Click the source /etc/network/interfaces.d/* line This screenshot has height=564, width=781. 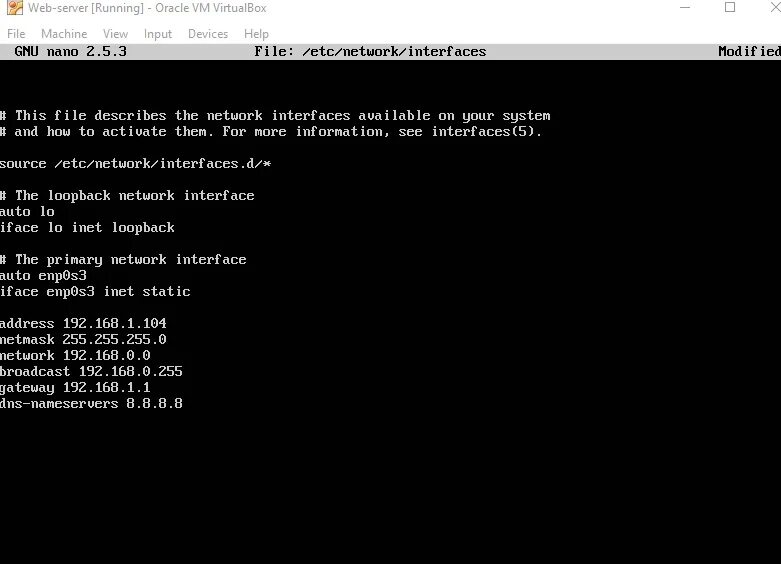tap(135, 163)
